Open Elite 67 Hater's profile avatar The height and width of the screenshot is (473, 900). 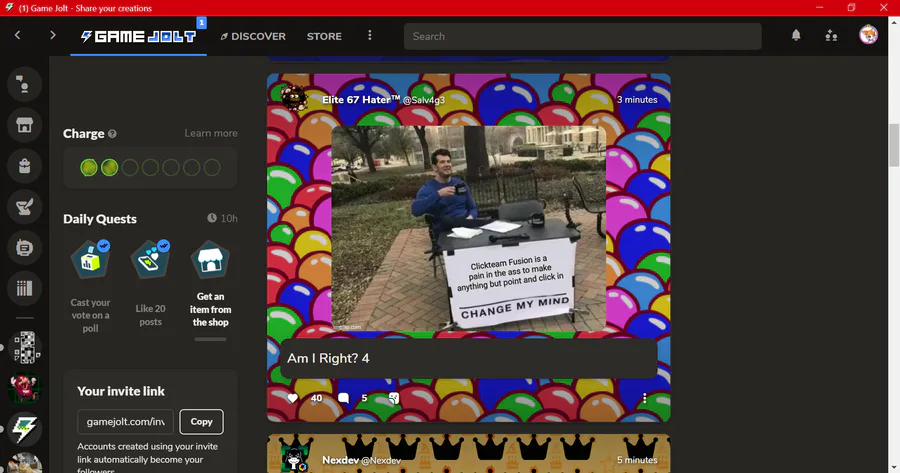294,99
